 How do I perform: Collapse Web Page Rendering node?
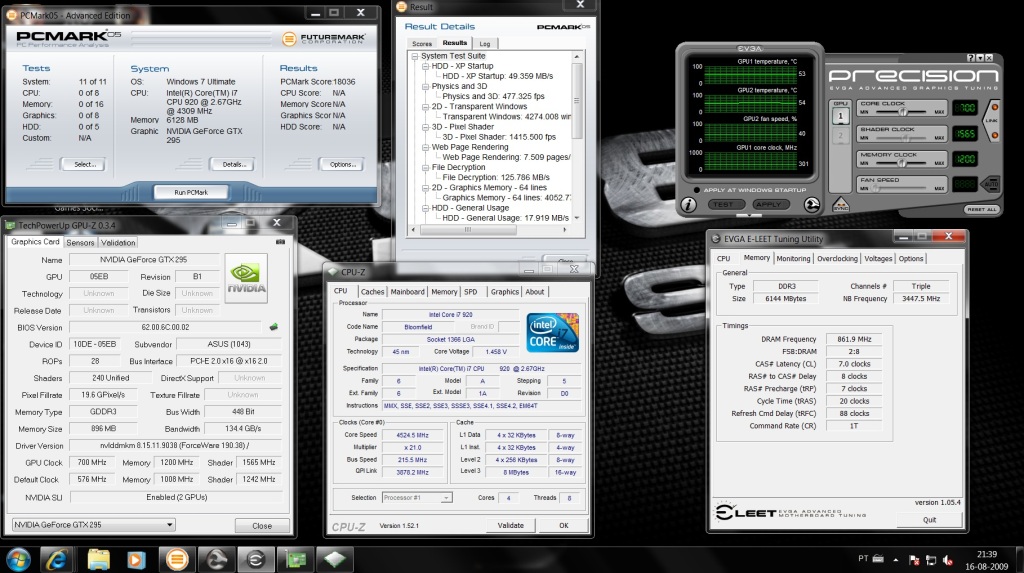425,147
